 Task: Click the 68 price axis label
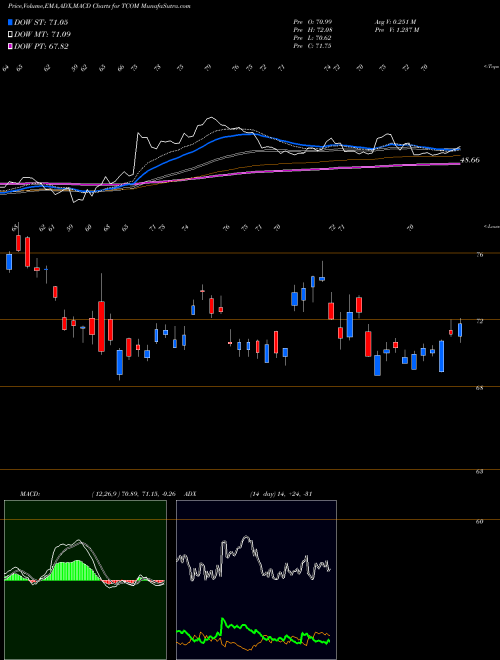pos(479,388)
